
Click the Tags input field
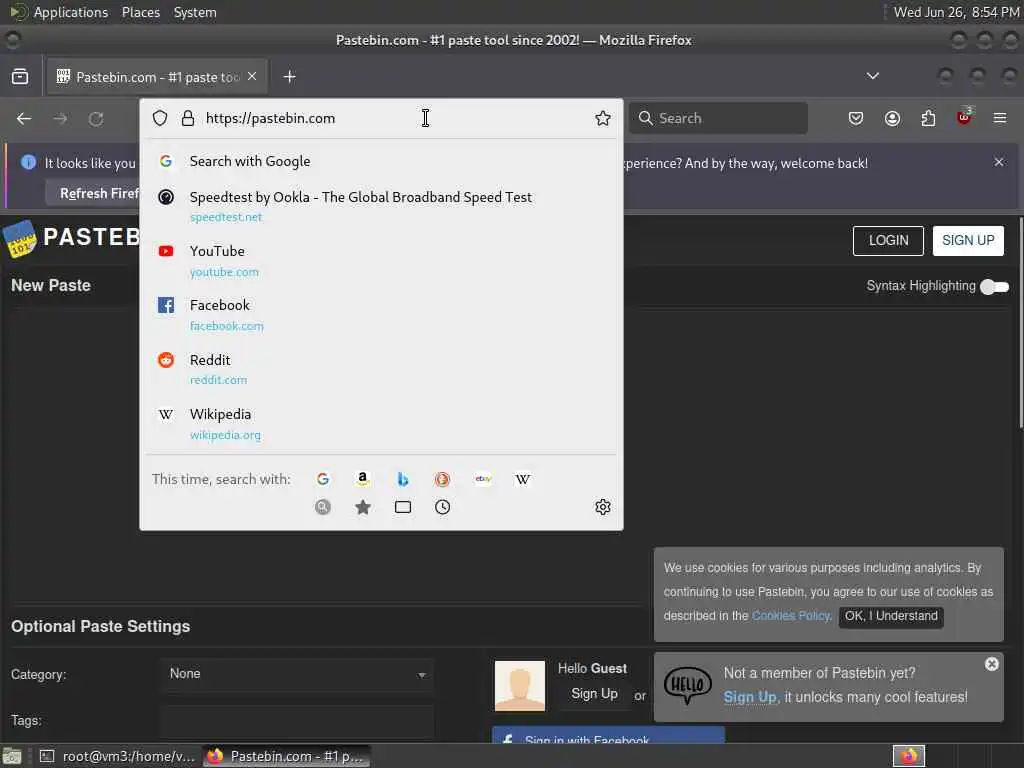pyautogui.click(x=297, y=721)
